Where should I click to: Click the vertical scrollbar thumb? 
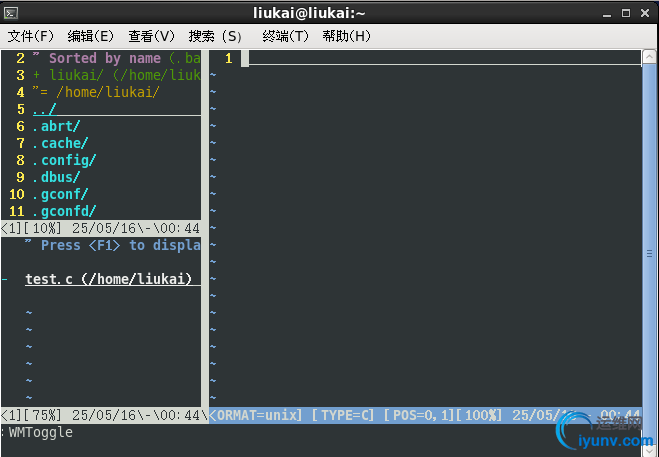pyautogui.click(x=649, y=254)
